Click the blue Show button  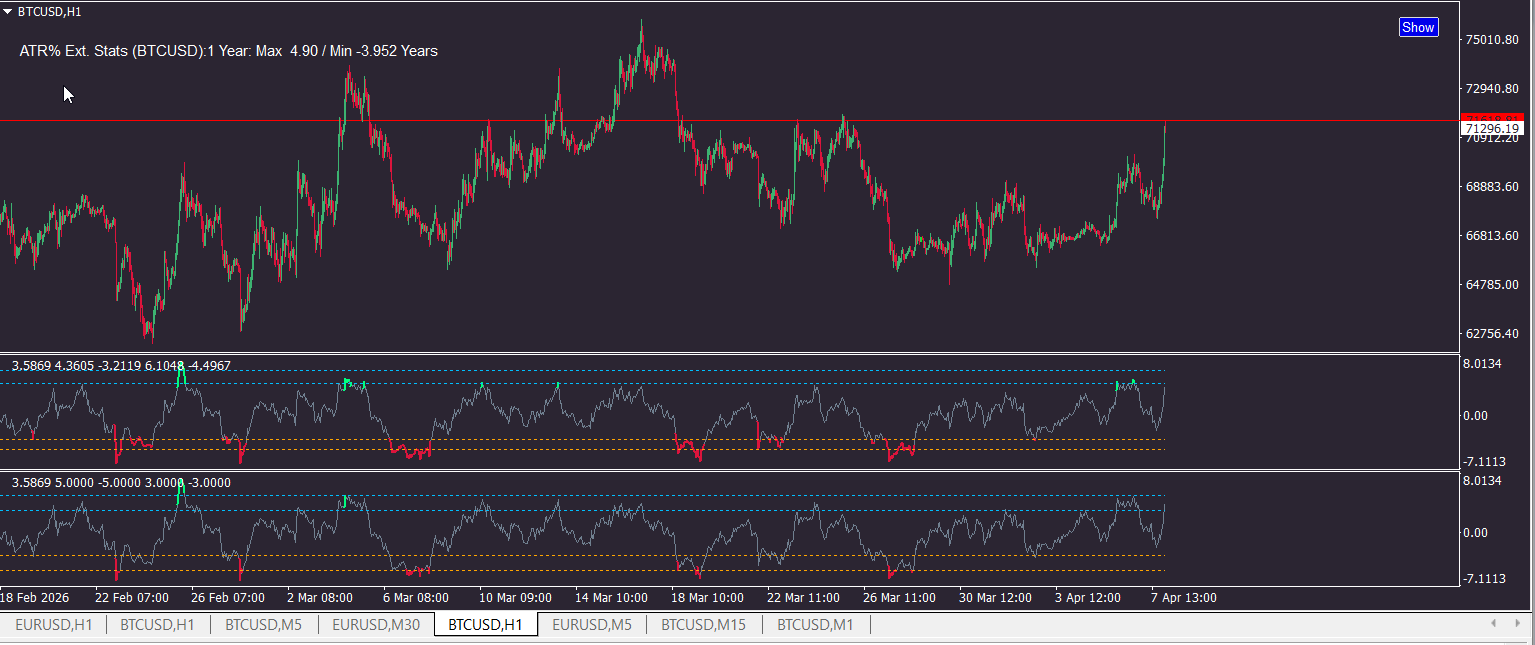[1418, 27]
